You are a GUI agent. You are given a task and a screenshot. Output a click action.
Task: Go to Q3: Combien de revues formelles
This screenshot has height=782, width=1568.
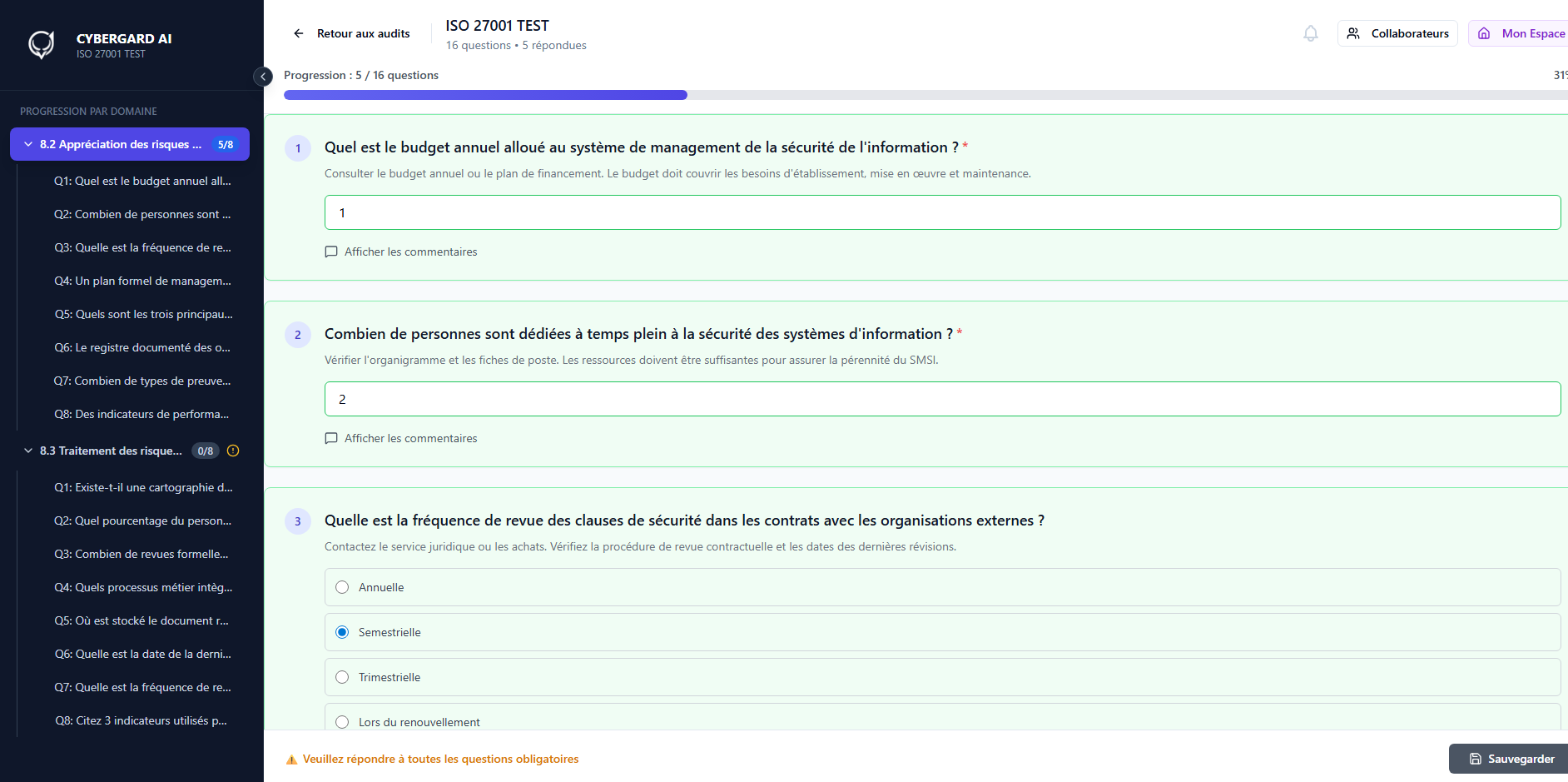(x=142, y=554)
